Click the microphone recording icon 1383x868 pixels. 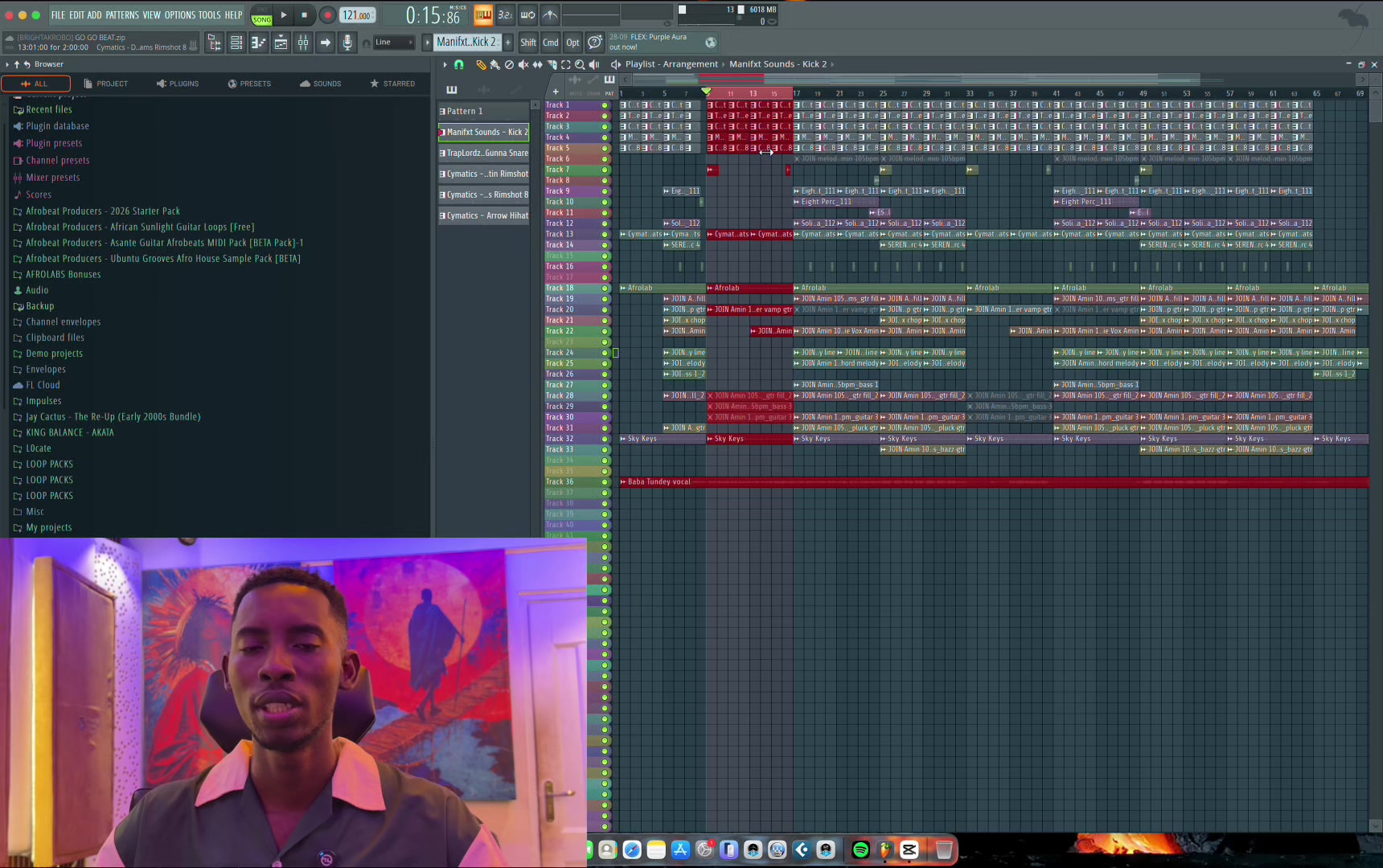click(347, 43)
